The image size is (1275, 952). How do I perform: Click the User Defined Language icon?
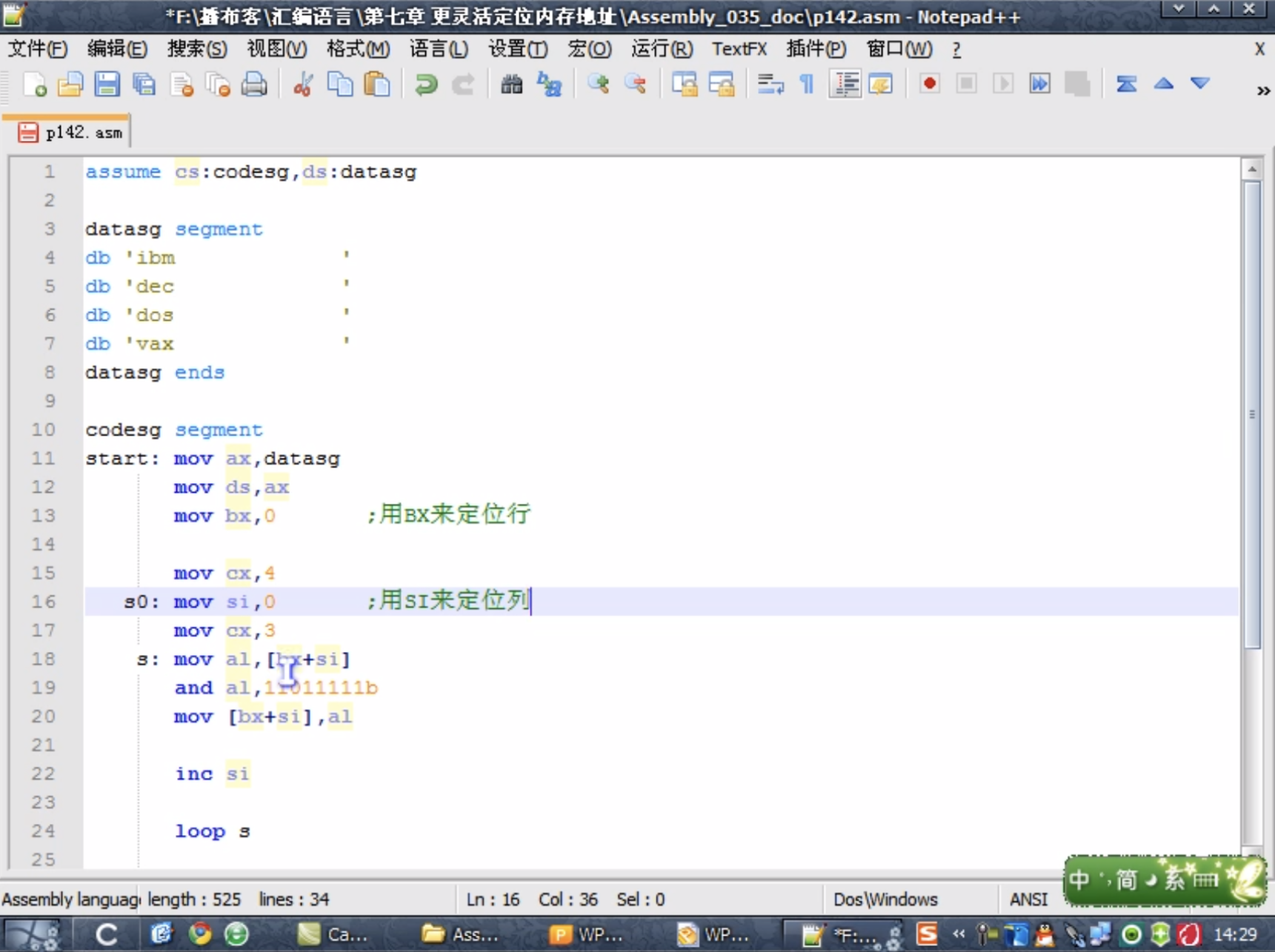[x=881, y=84]
